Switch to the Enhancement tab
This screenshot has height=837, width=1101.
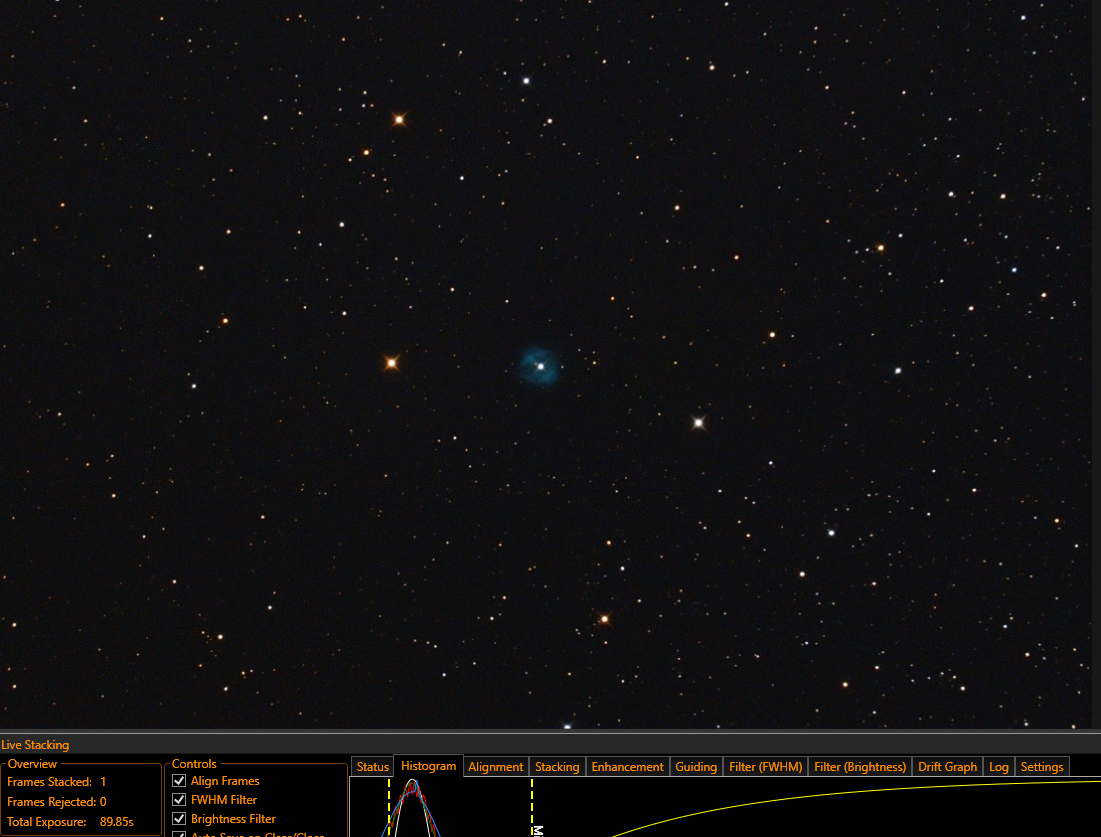627,767
